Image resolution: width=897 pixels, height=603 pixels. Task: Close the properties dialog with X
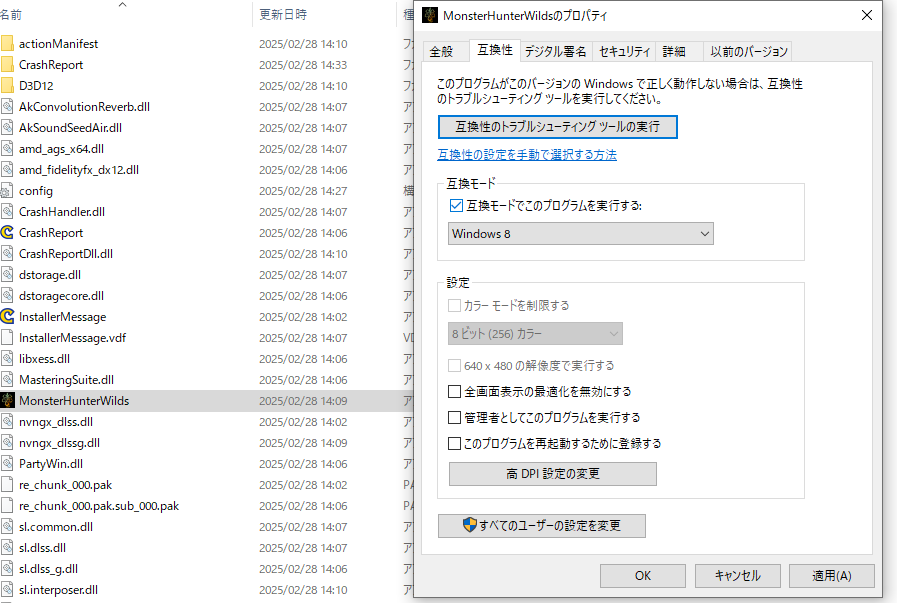tap(867, 15)
